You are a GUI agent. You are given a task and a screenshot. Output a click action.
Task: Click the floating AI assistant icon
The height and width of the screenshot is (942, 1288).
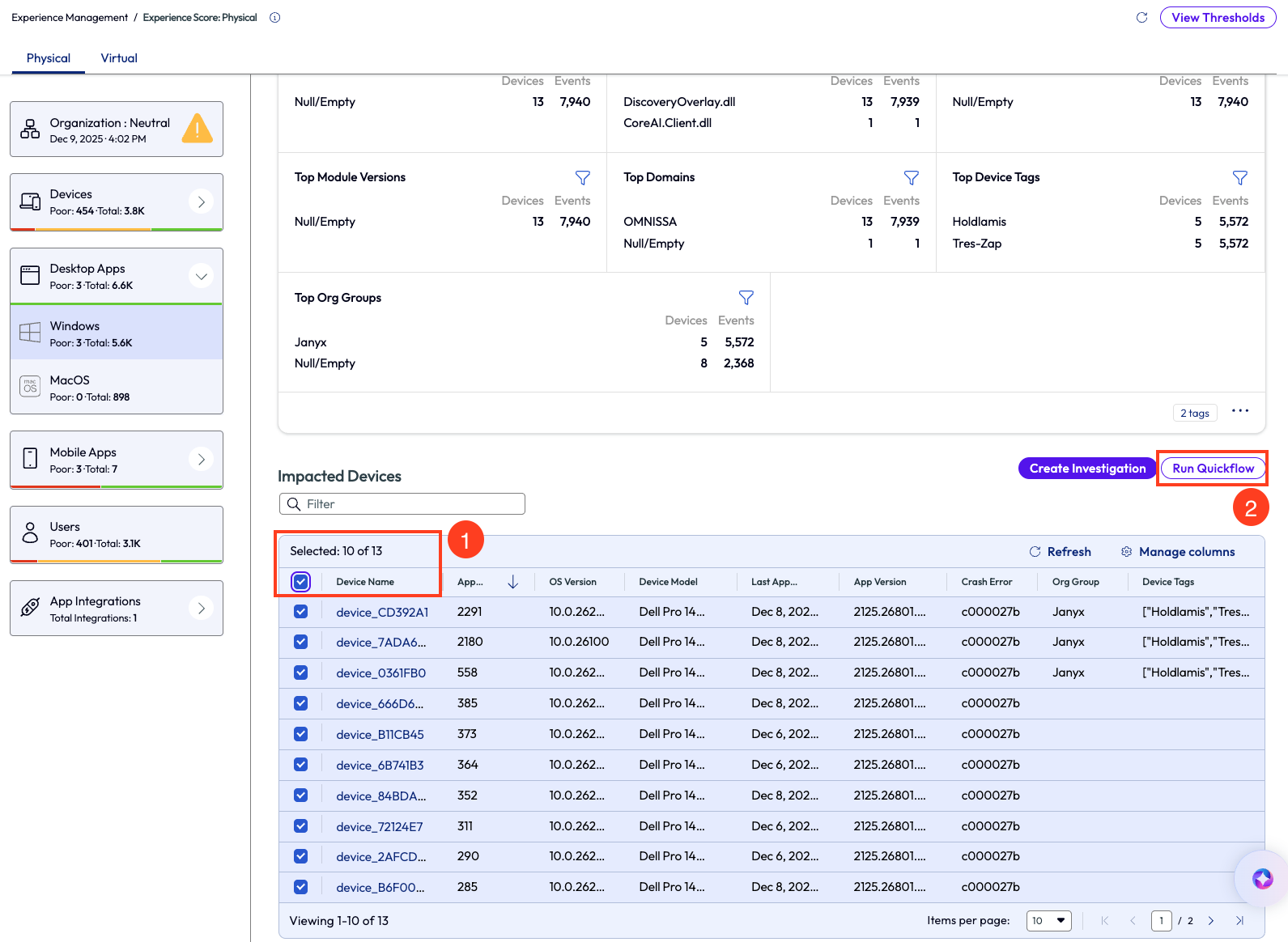tap(1262, 878)
